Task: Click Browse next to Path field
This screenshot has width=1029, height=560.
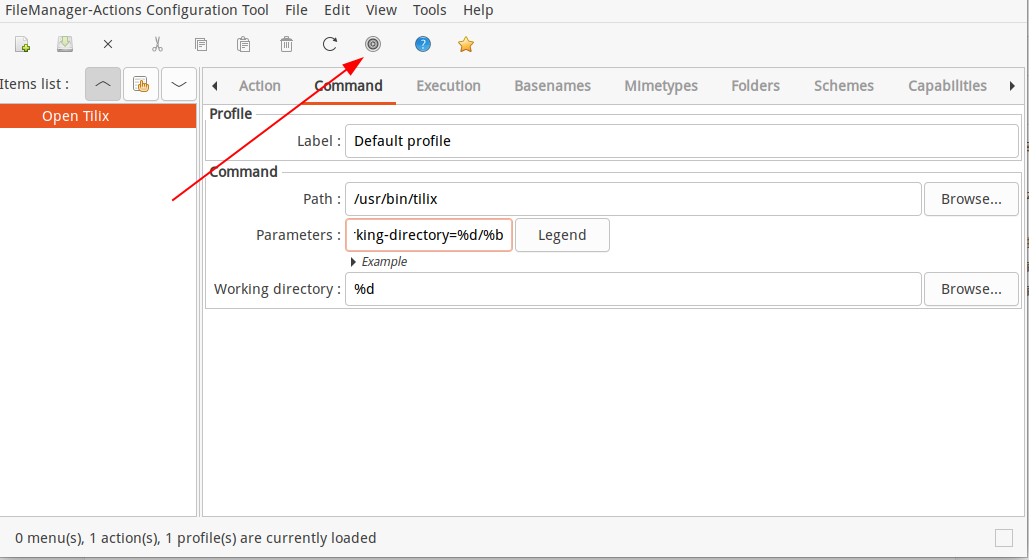Action: click(971, 199)
